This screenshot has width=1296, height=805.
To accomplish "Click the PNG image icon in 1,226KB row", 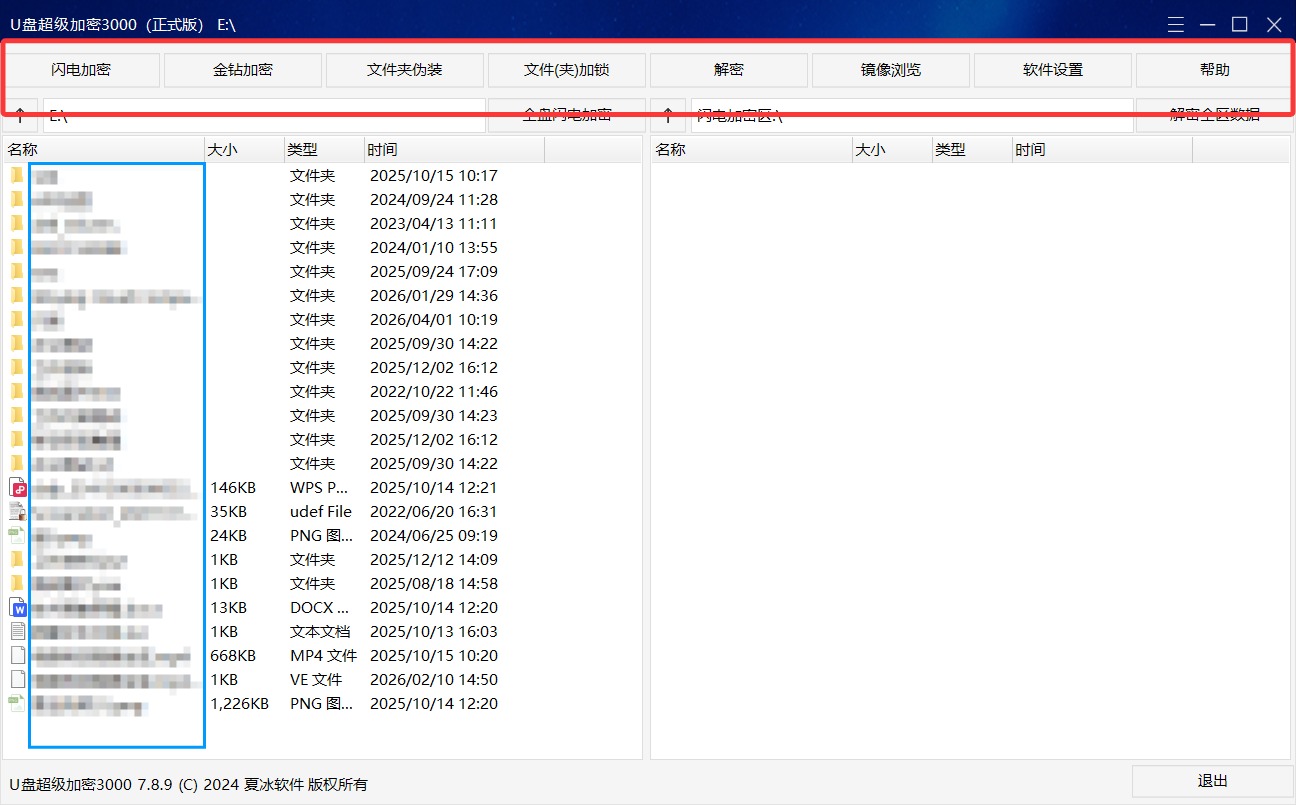I will click(x=17, y=703).
